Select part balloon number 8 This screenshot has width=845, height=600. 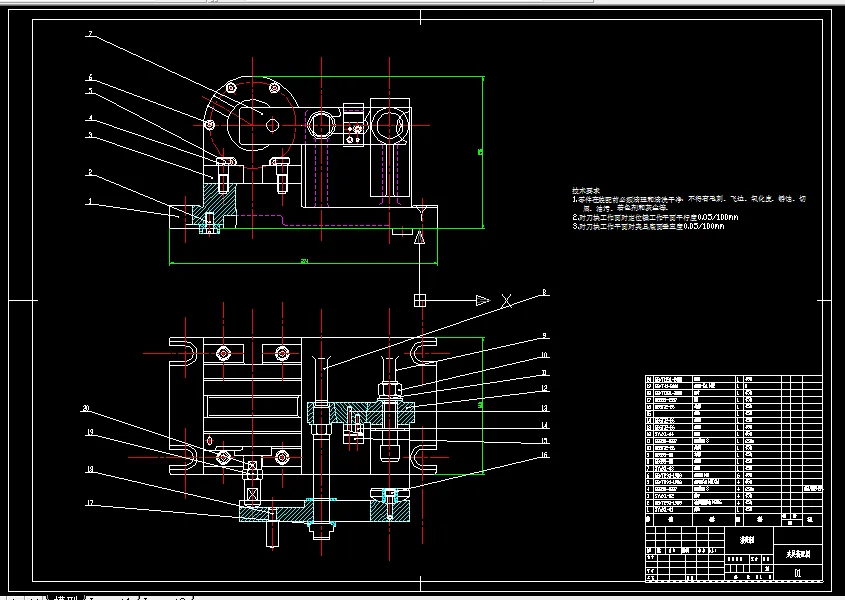[x=544, y=292]
